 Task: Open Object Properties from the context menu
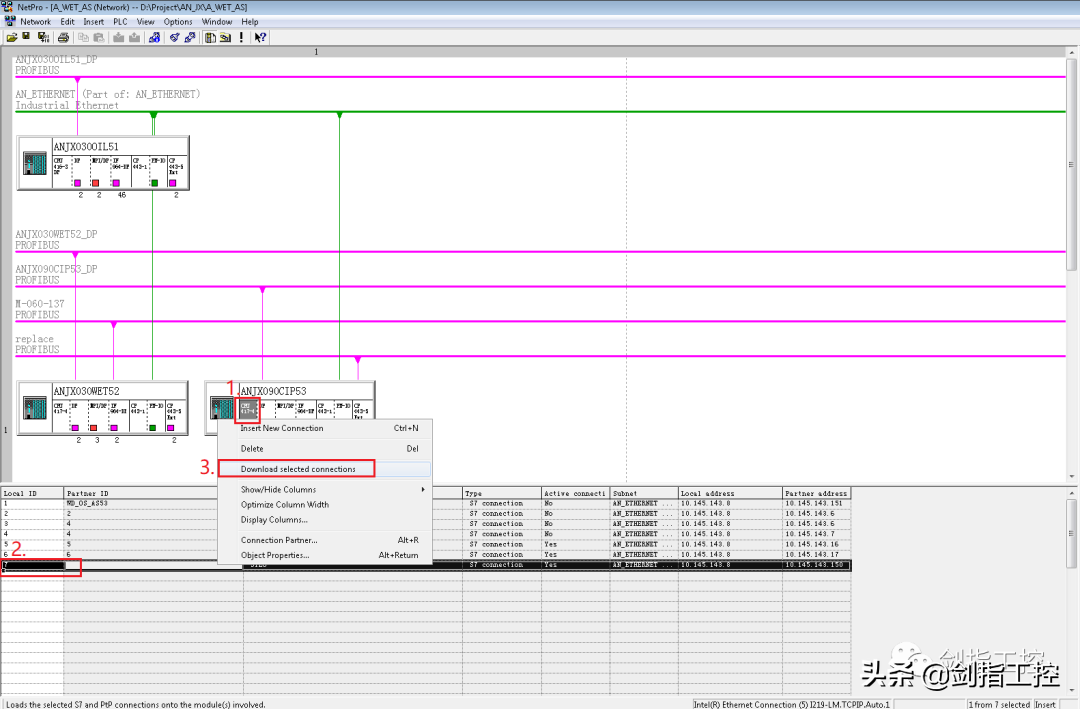click(275, 555)
